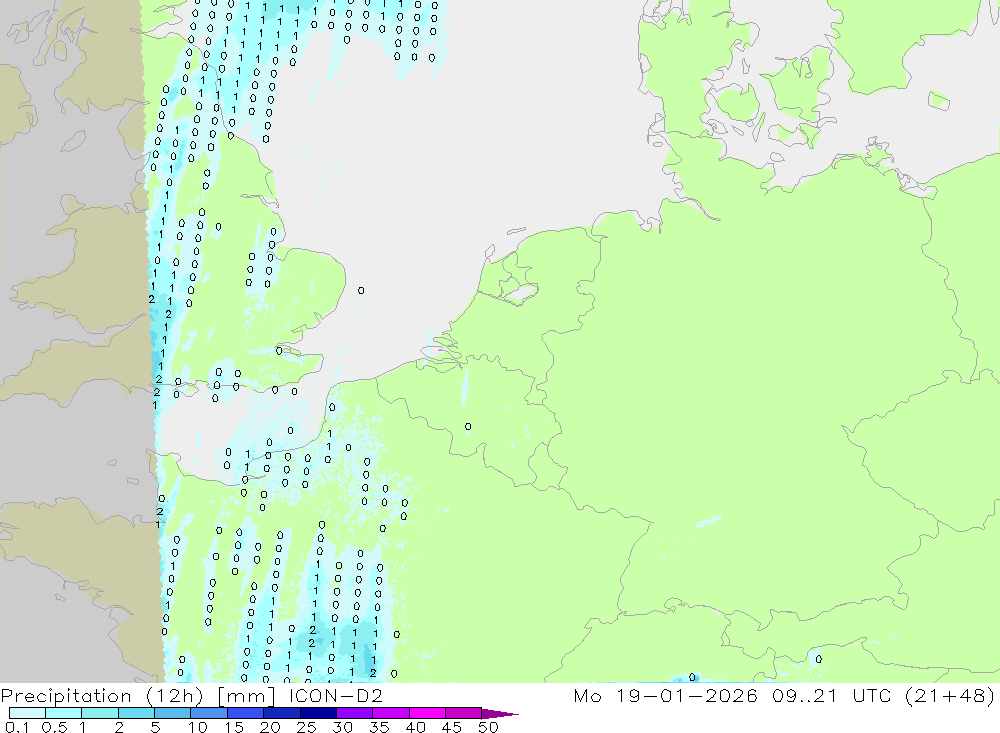This screenshot has height=733, width=1000.
Task: Select the 45–50 mm legend swatch
Action: pos(464,713)
